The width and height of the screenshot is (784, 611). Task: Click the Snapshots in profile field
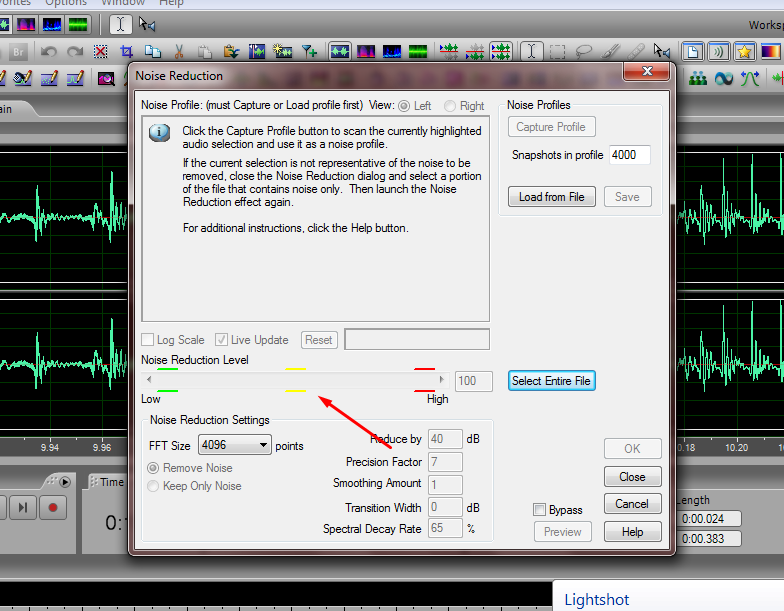point(630,155)
